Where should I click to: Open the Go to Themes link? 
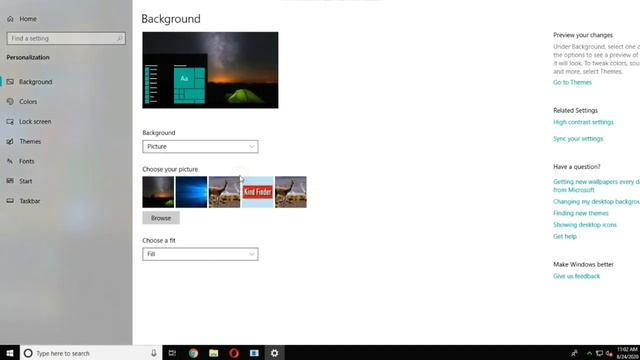click(x=572, y=82)
